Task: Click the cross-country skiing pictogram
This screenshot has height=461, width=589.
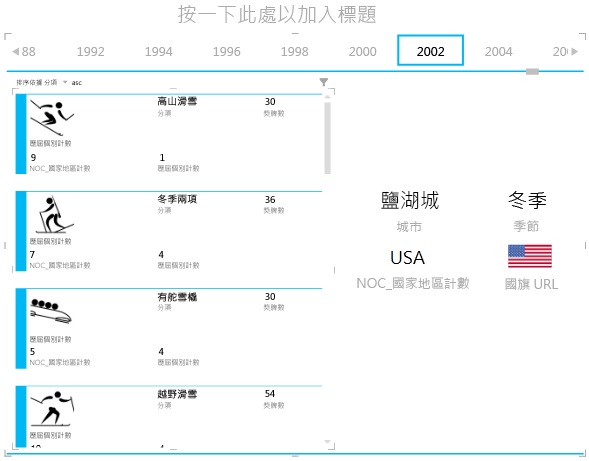Action: (x=52, y=408)
